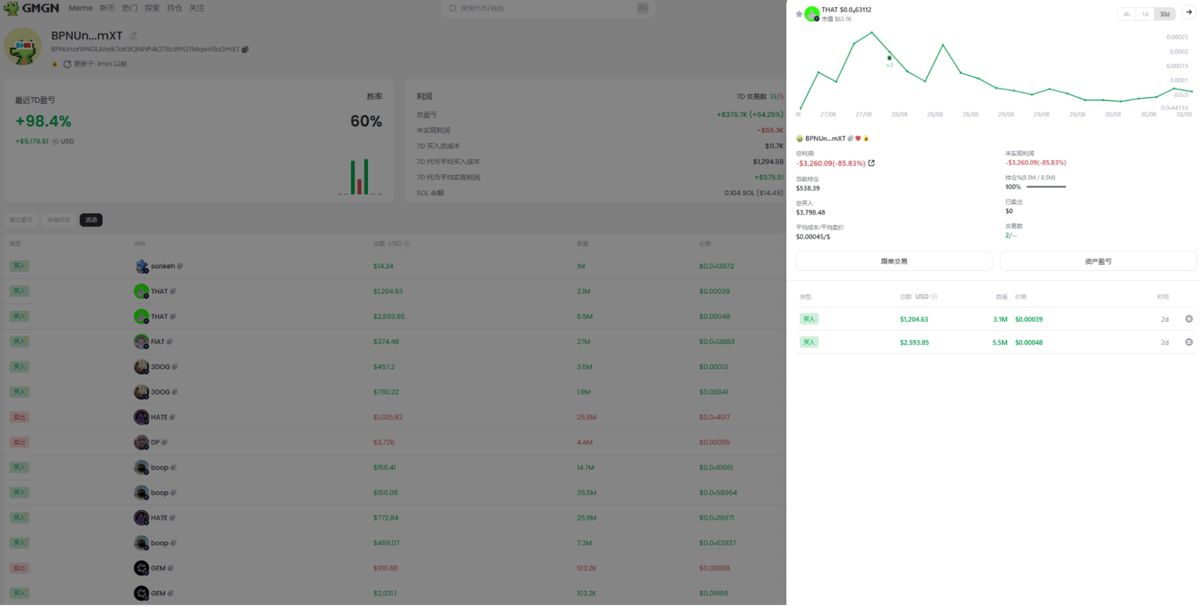The width and height of the screenshot is (1200, 606).
Task: Click the THAT token green avatar
Action: click(812, 14)
